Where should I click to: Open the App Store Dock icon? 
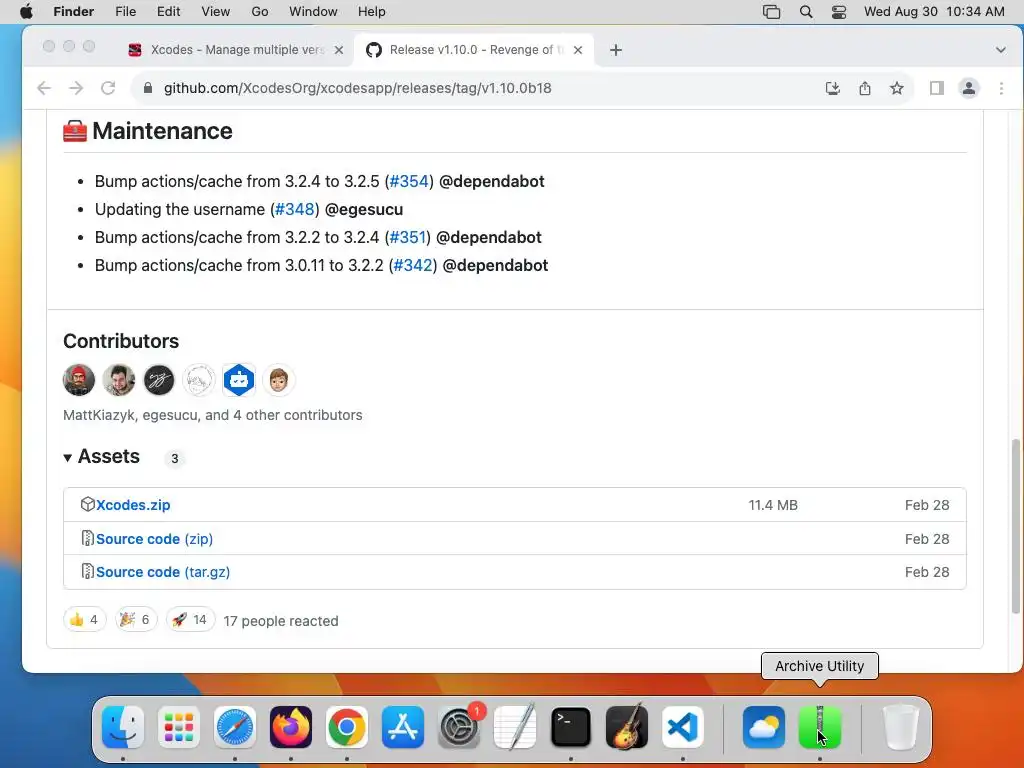pos(403,727)
